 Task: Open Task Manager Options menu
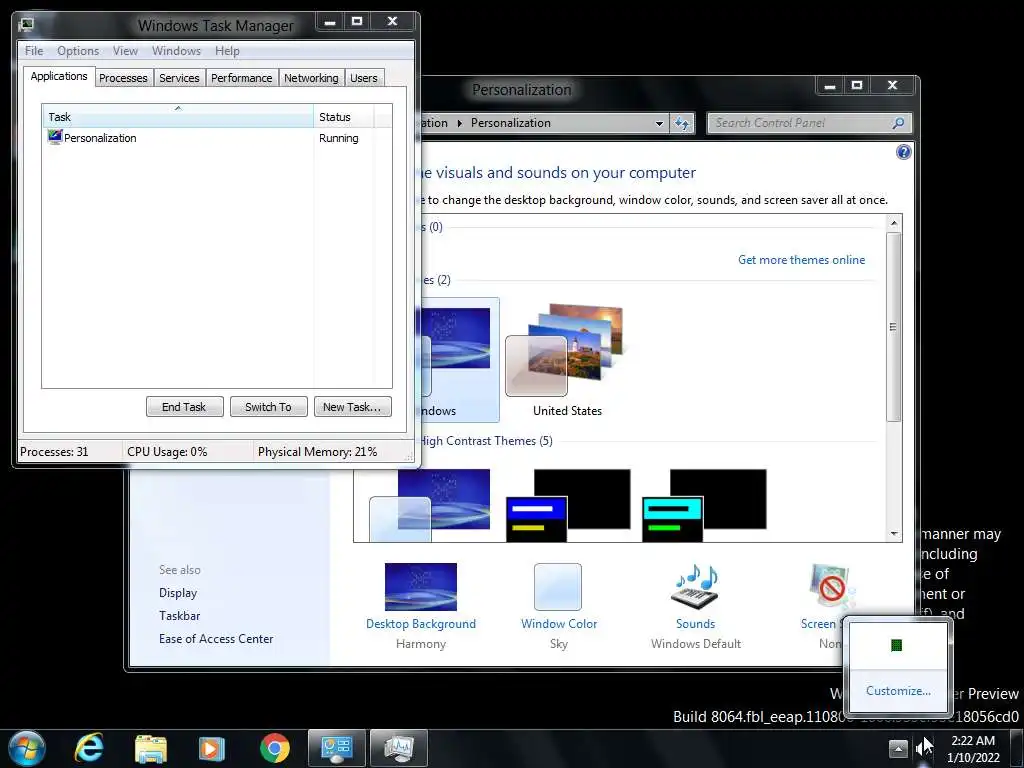pyautogui.click(x=78, y=51)
